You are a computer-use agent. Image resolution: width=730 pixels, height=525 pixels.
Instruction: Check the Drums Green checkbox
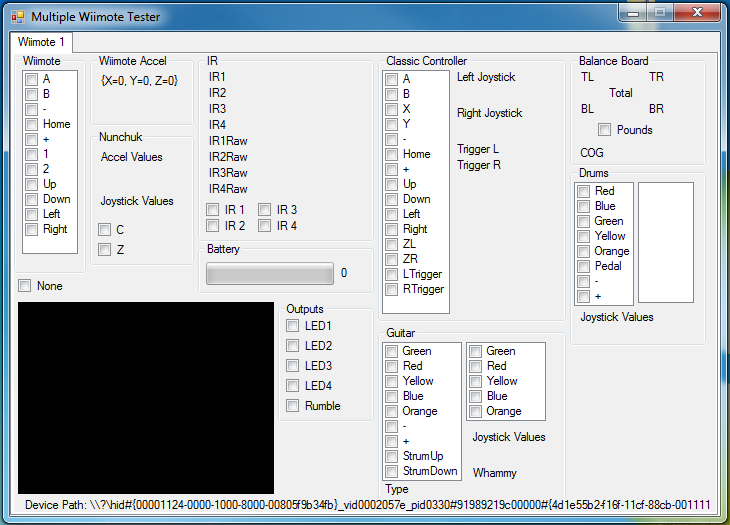click(583, 221)
